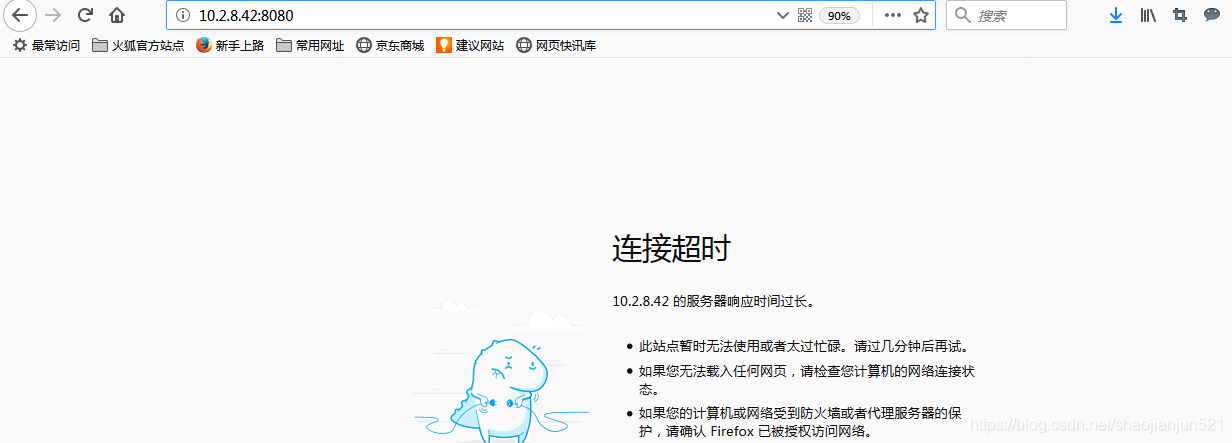Open the home page via house icon
Viewport: 1232px width, 443px height.
(117, 15)
